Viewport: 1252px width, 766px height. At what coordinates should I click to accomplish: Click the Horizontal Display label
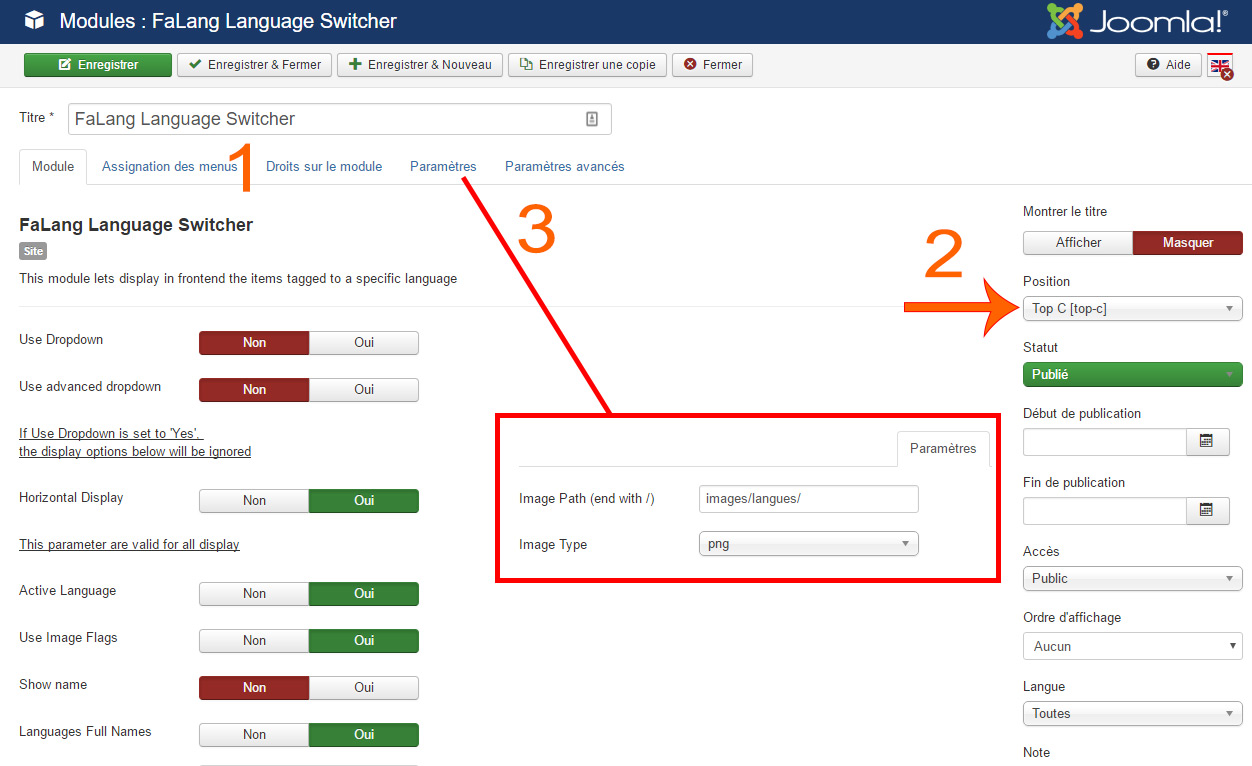point(71,498)
